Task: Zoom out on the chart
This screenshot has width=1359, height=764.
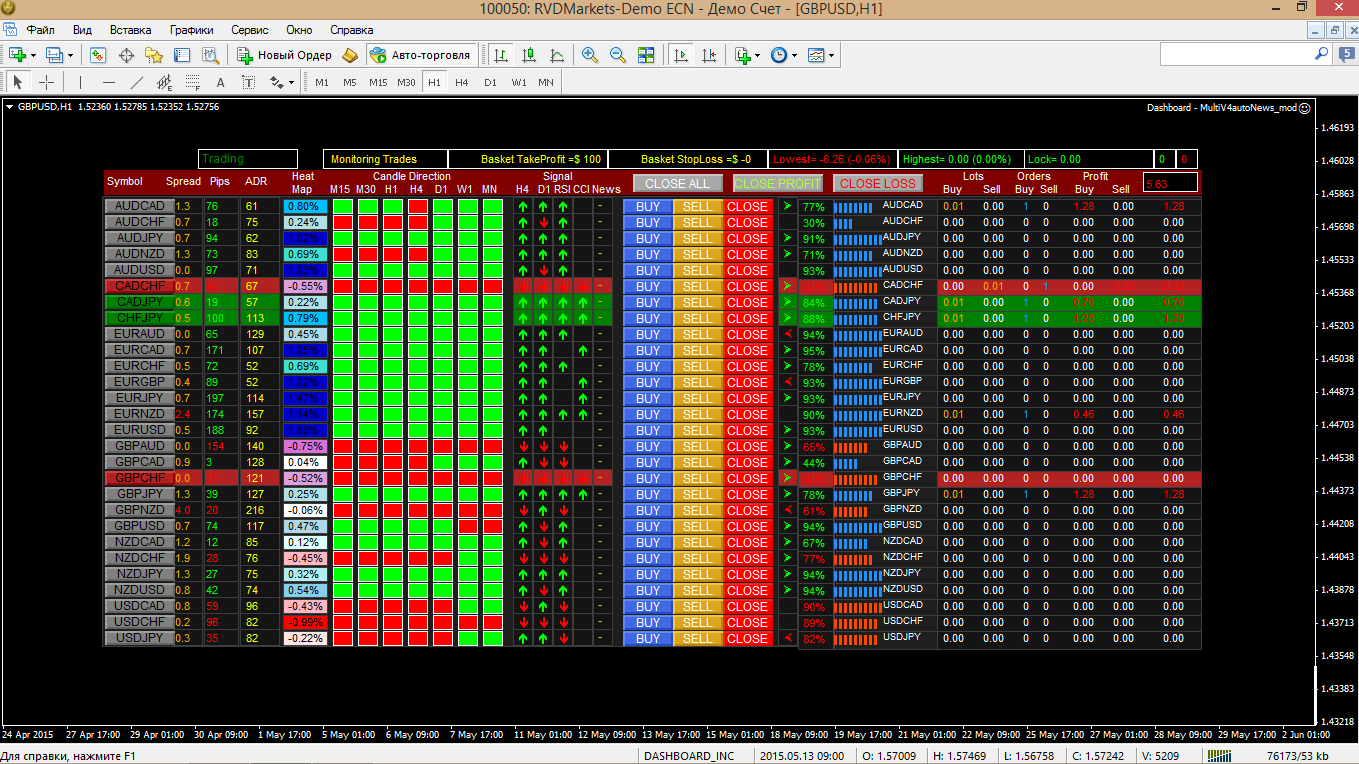Action: 618,55
